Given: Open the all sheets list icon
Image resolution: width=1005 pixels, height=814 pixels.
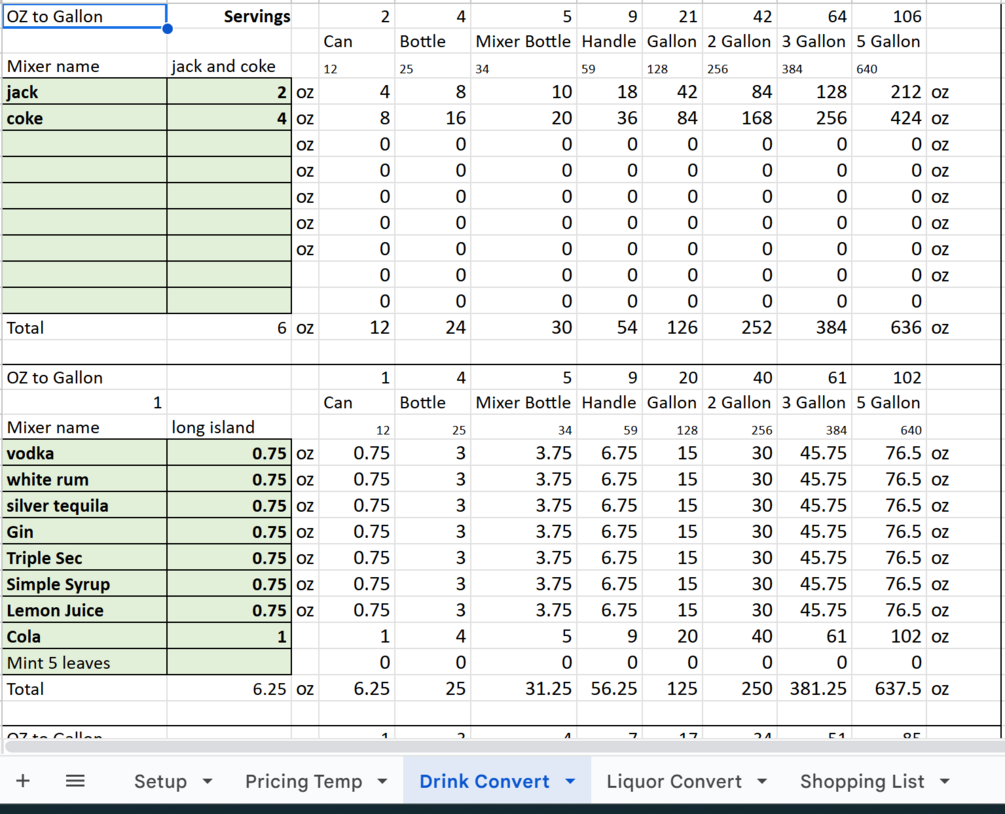Looking at the screenshot, I should pos(75,781).
